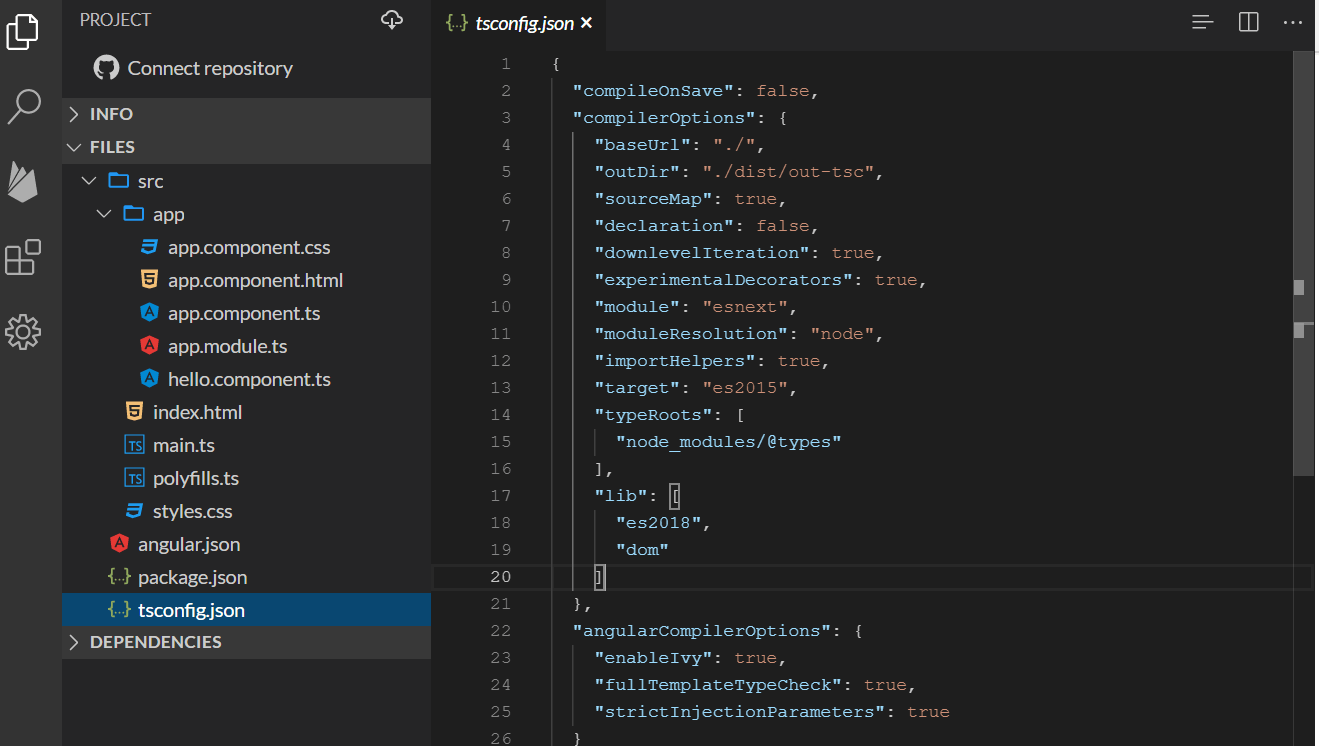The height and width of the screenshot is (746, 1319).
Task: Click the format document lines icon
Action: [1203, 22]
